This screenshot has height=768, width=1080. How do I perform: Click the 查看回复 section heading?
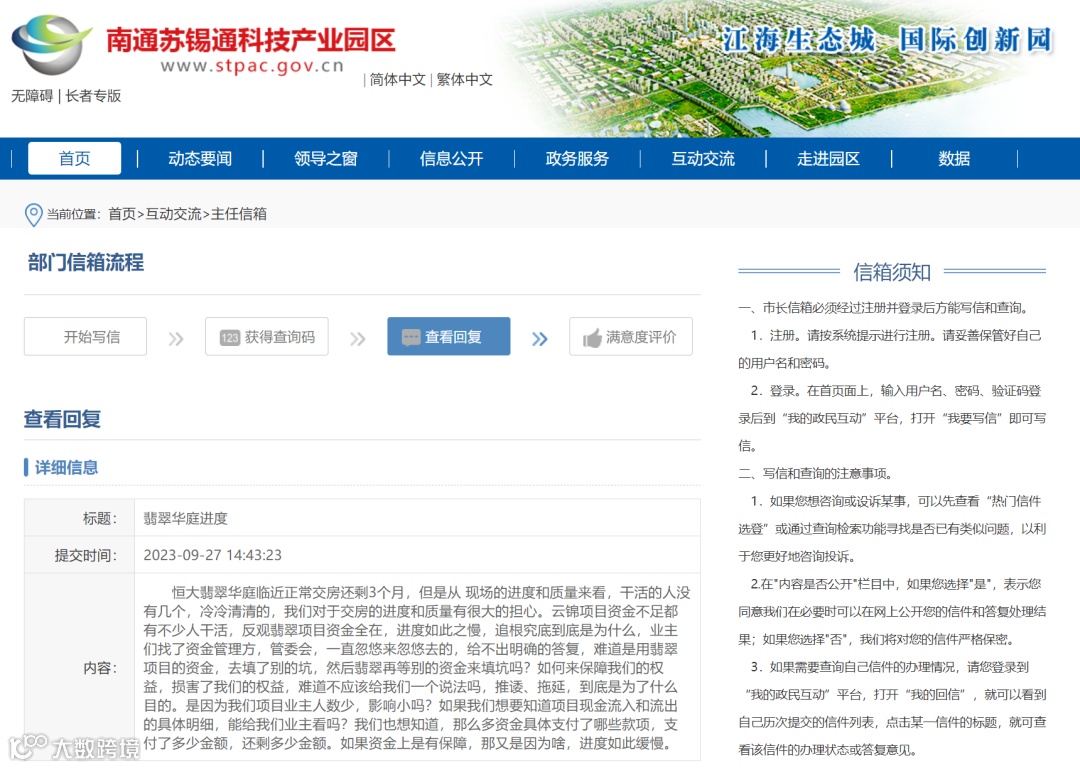[x=62, y=419]
